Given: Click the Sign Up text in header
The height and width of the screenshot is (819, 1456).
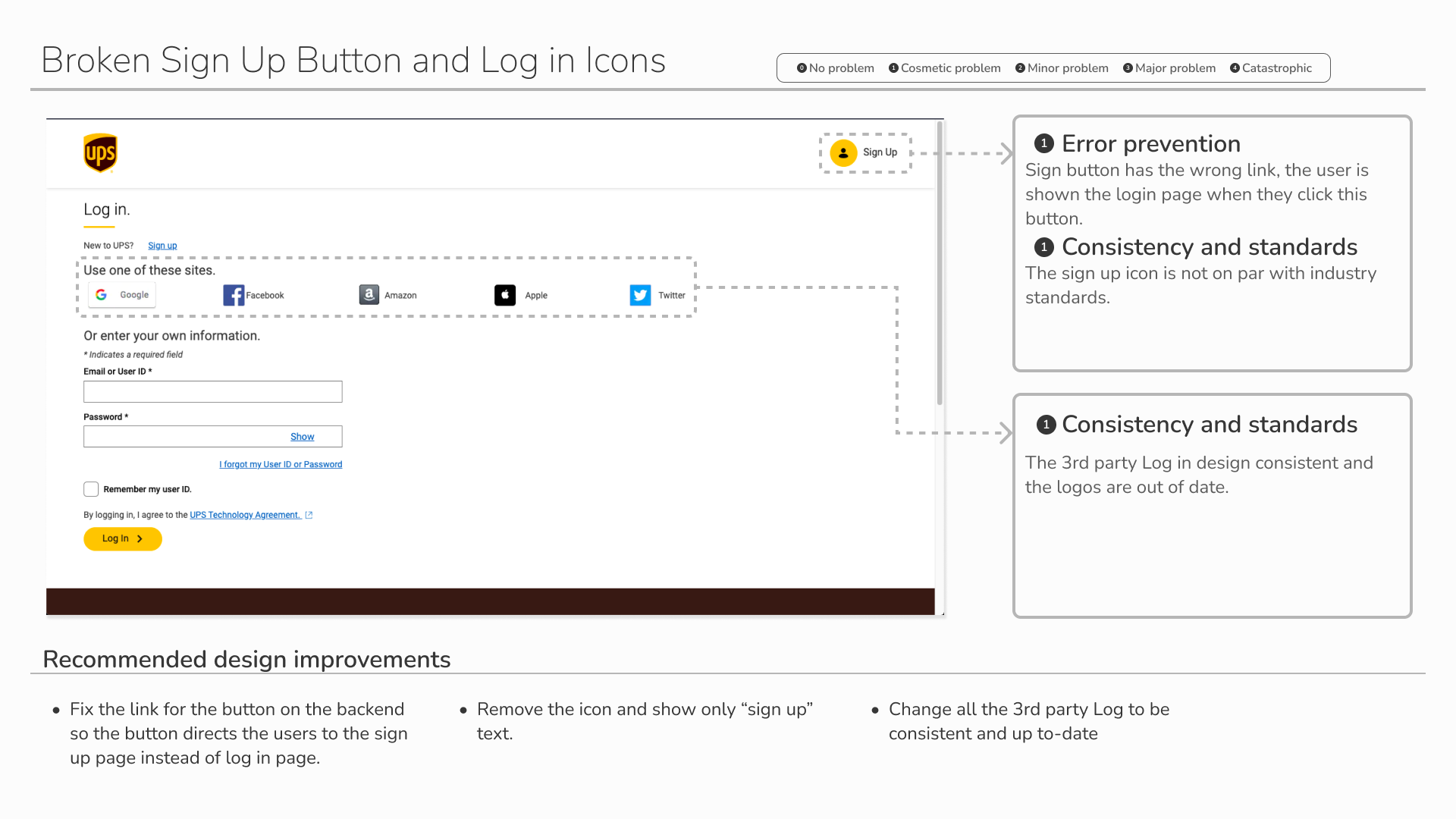Looking at the screenshot, I should [880, 152].
